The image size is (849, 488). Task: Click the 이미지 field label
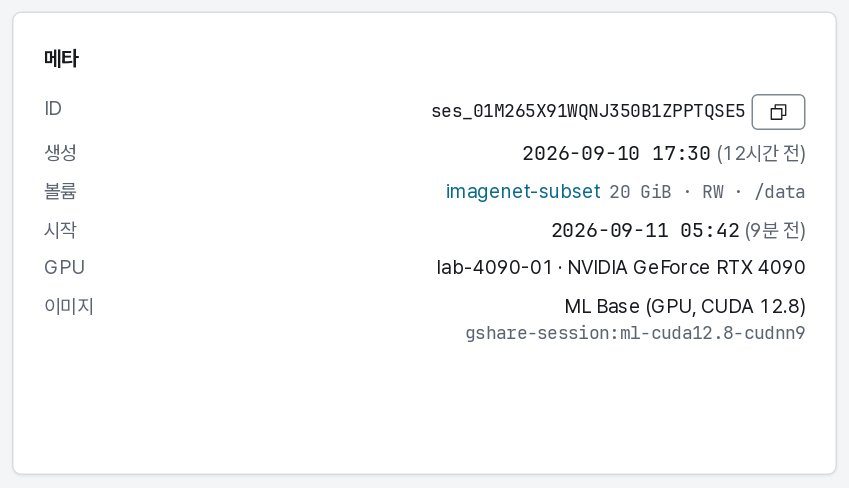click(x=69, y=307)
